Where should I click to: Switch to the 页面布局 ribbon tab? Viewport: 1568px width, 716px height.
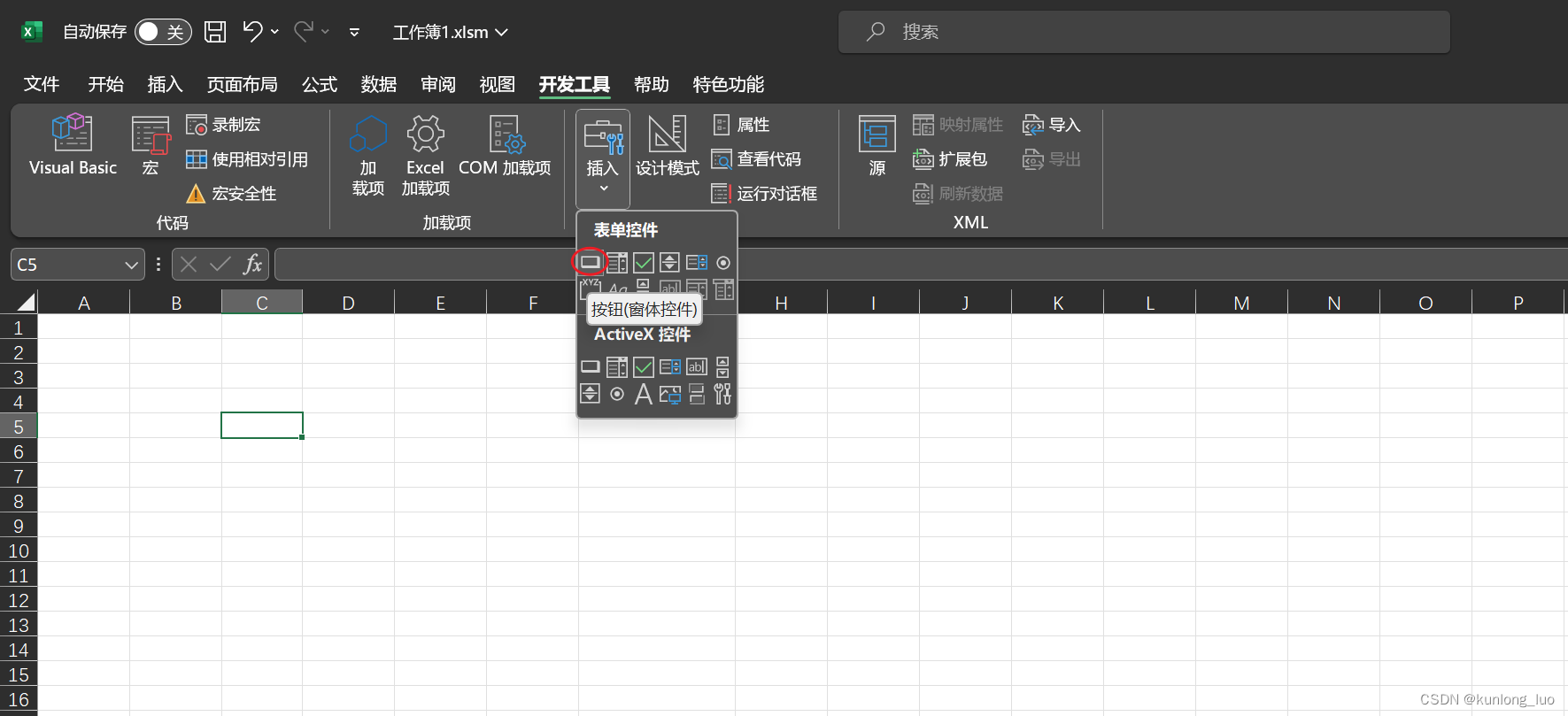pos(242,84)
